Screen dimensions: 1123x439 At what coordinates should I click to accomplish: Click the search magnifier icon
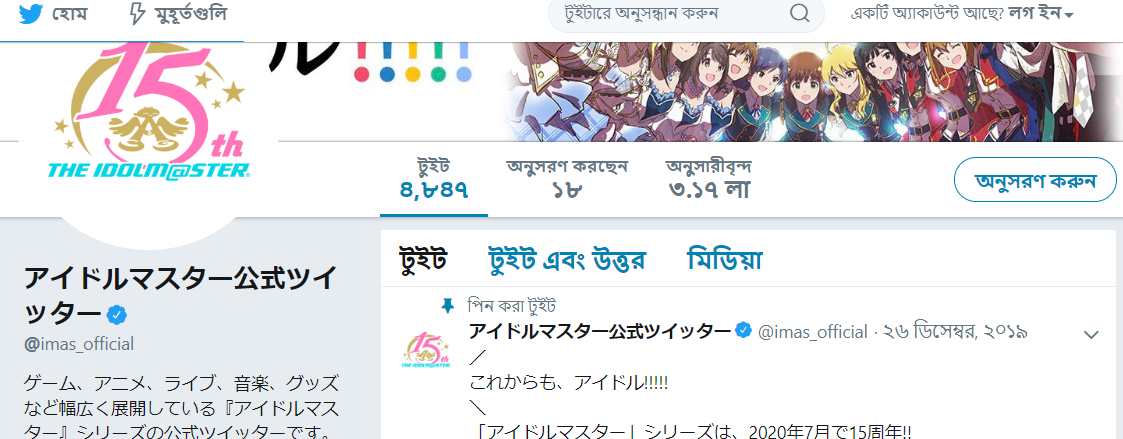pos(799,14)
